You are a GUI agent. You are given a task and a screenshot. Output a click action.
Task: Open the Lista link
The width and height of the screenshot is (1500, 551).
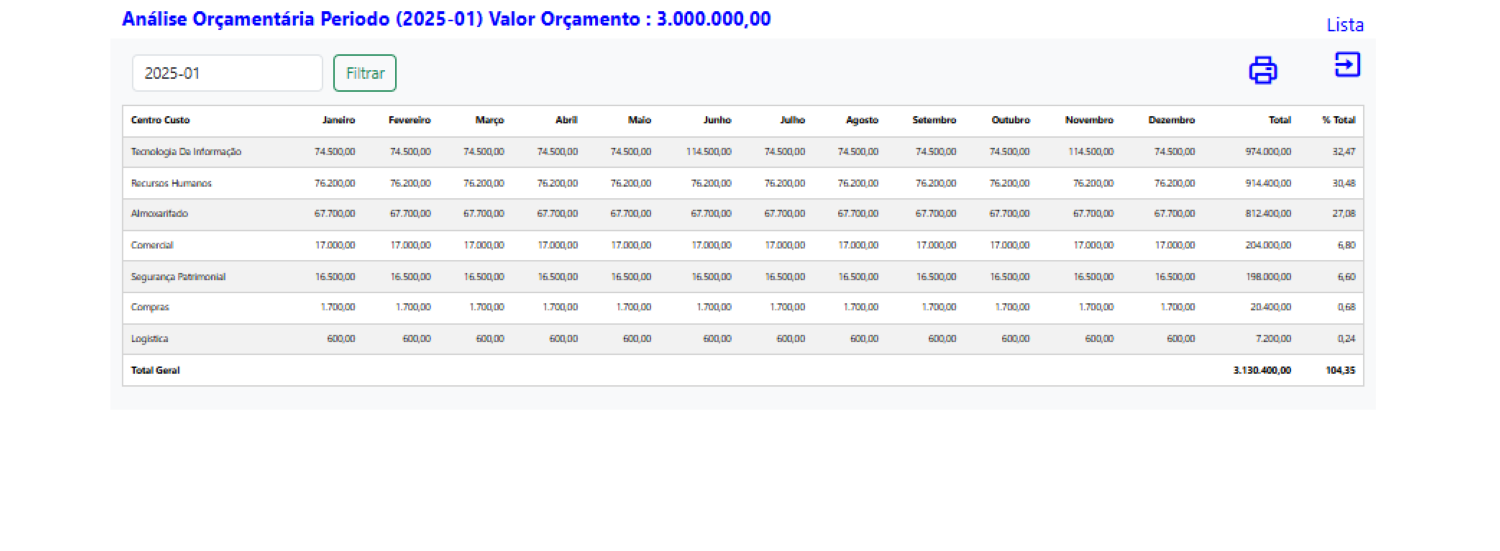click(1344, 25)
